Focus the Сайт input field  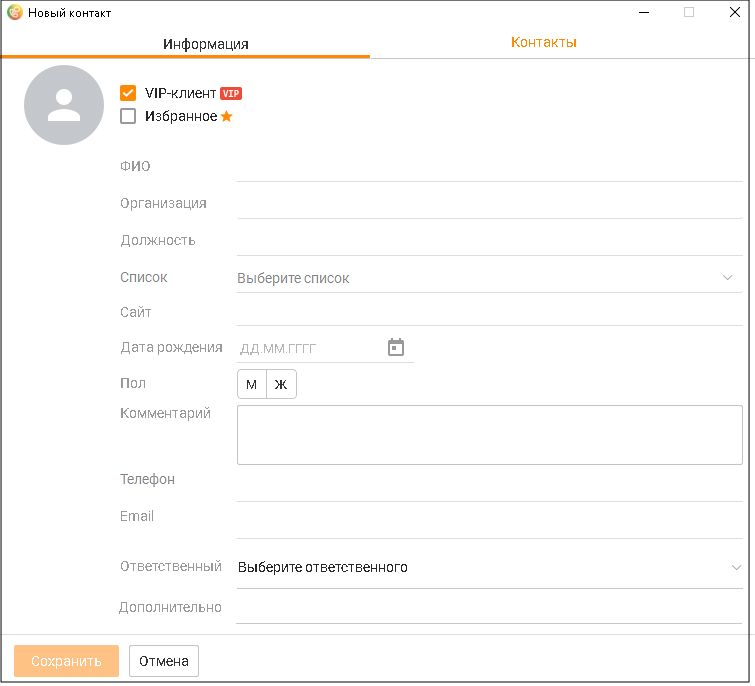coord(489,313)
